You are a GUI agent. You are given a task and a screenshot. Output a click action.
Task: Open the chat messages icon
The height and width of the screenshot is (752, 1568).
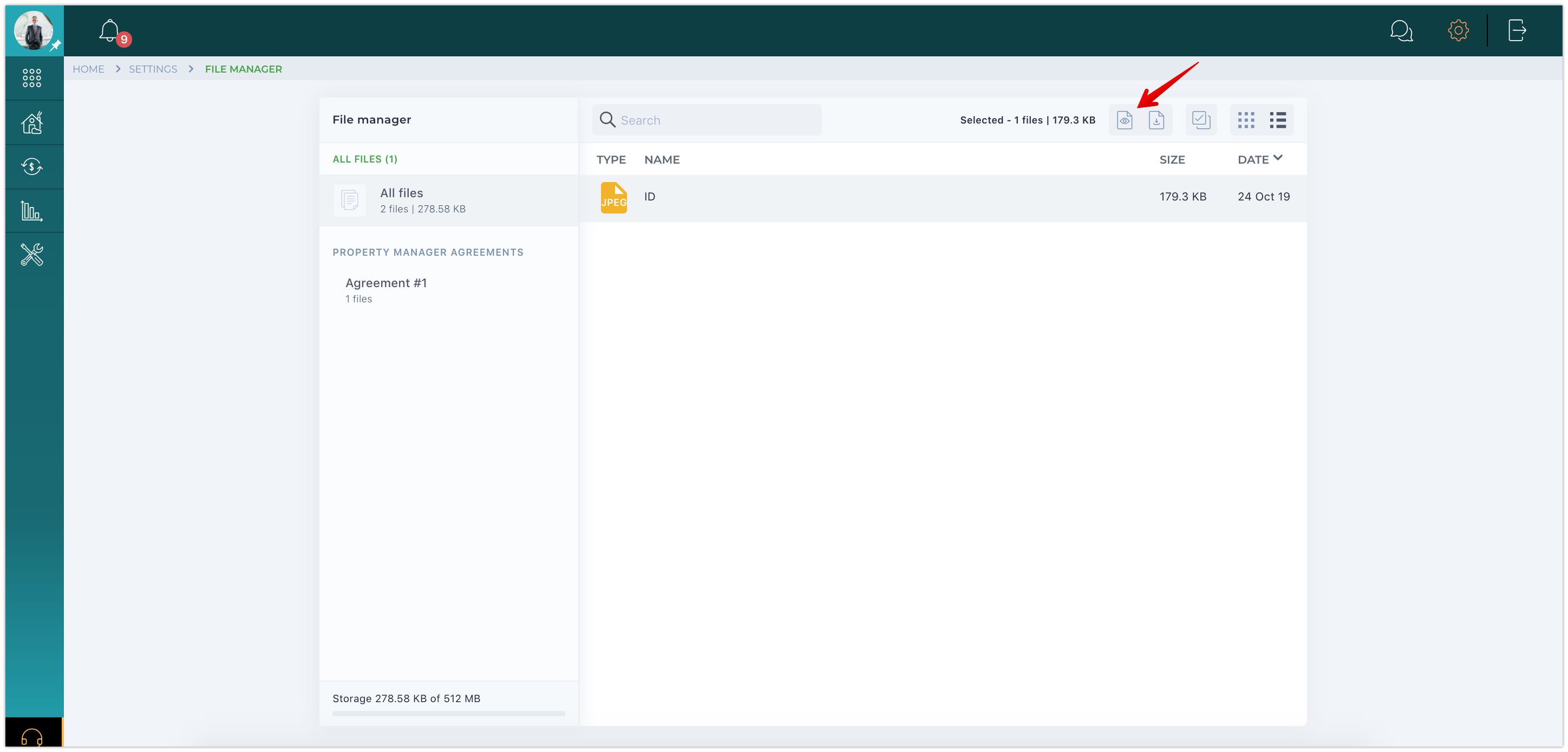pos(1401,30)
